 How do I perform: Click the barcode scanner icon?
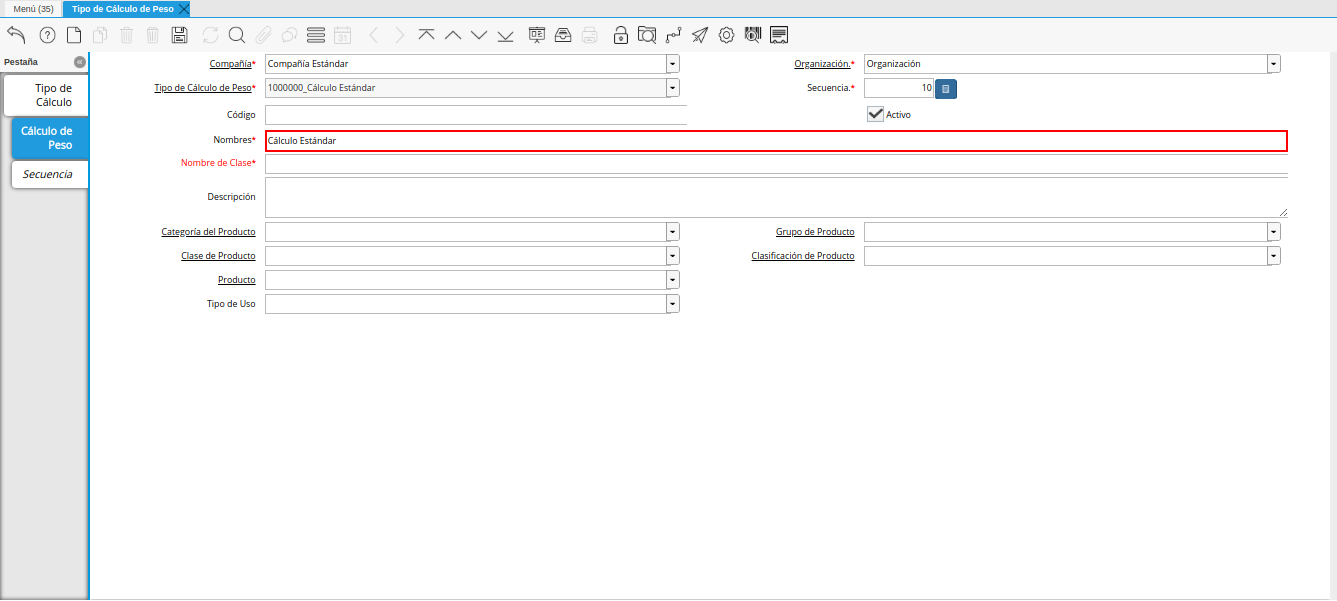[x=753, y=35]
